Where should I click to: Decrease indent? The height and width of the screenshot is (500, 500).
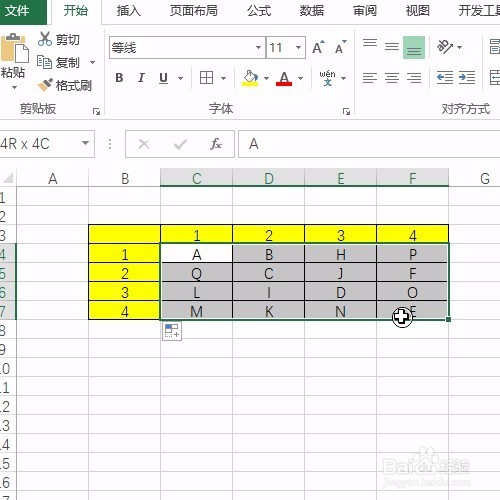pos(445,78)
